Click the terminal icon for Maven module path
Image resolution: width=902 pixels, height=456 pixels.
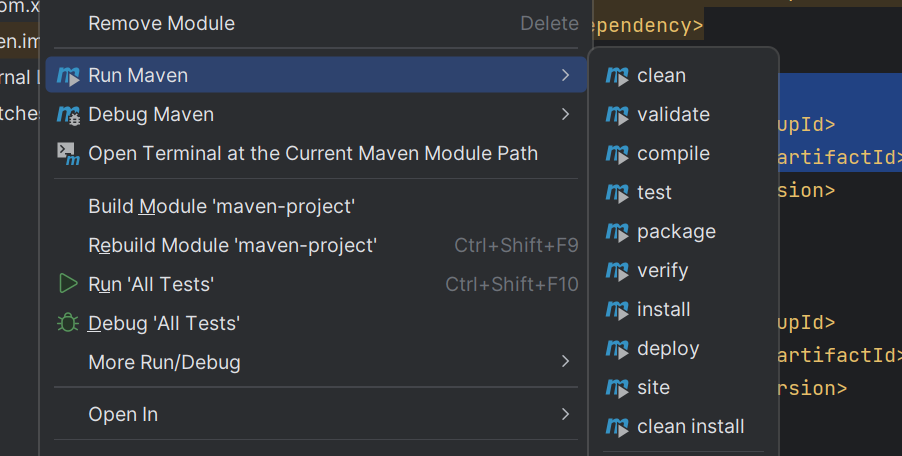[x=68, y=154]
